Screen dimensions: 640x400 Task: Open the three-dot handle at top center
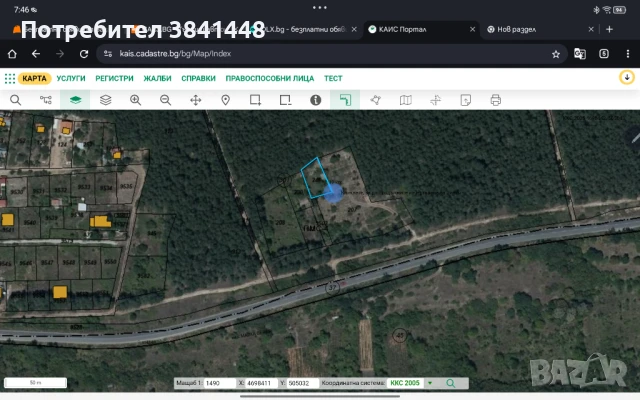click(320, 7)
